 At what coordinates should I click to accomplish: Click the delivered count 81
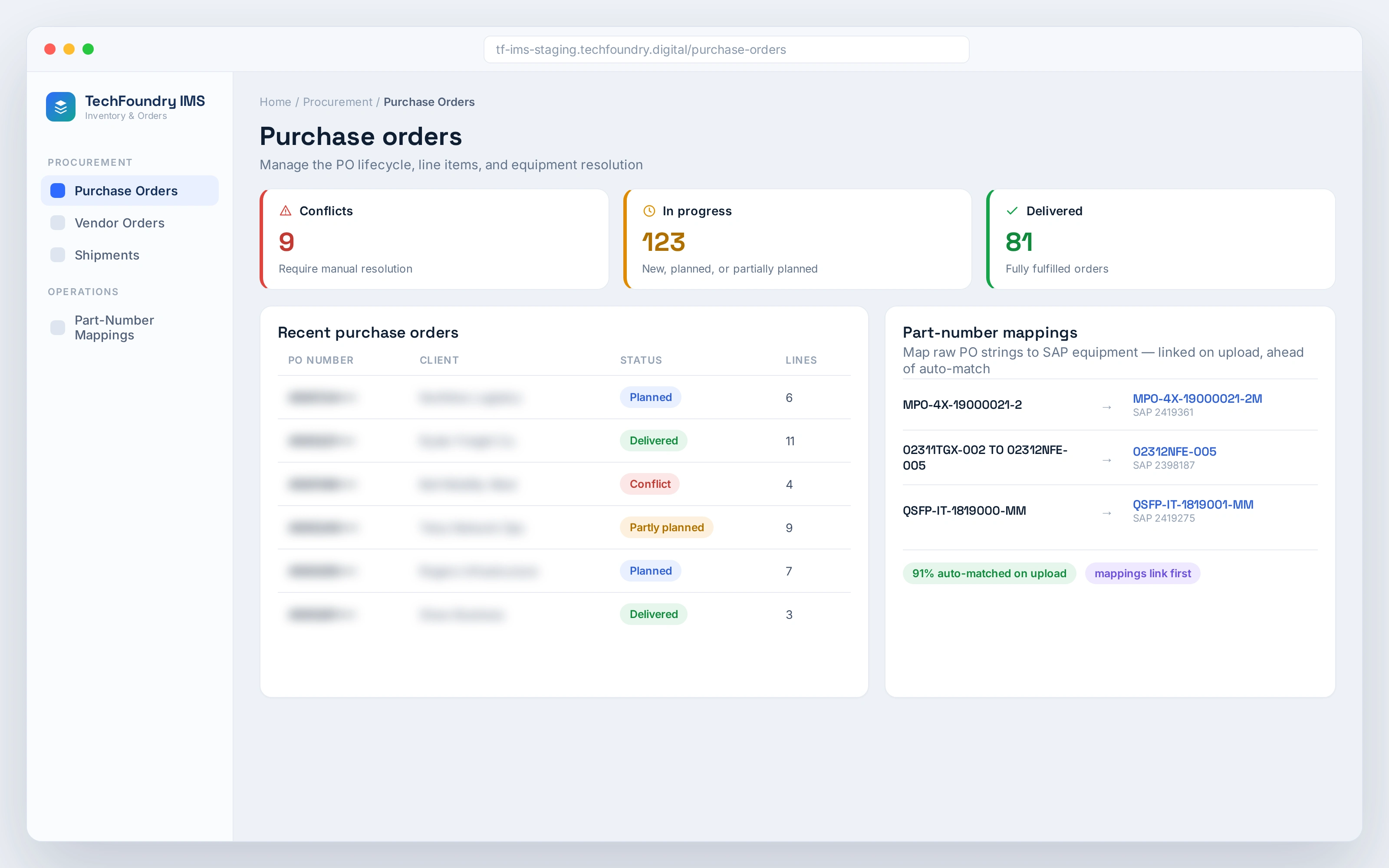[x=1019, y=242]
